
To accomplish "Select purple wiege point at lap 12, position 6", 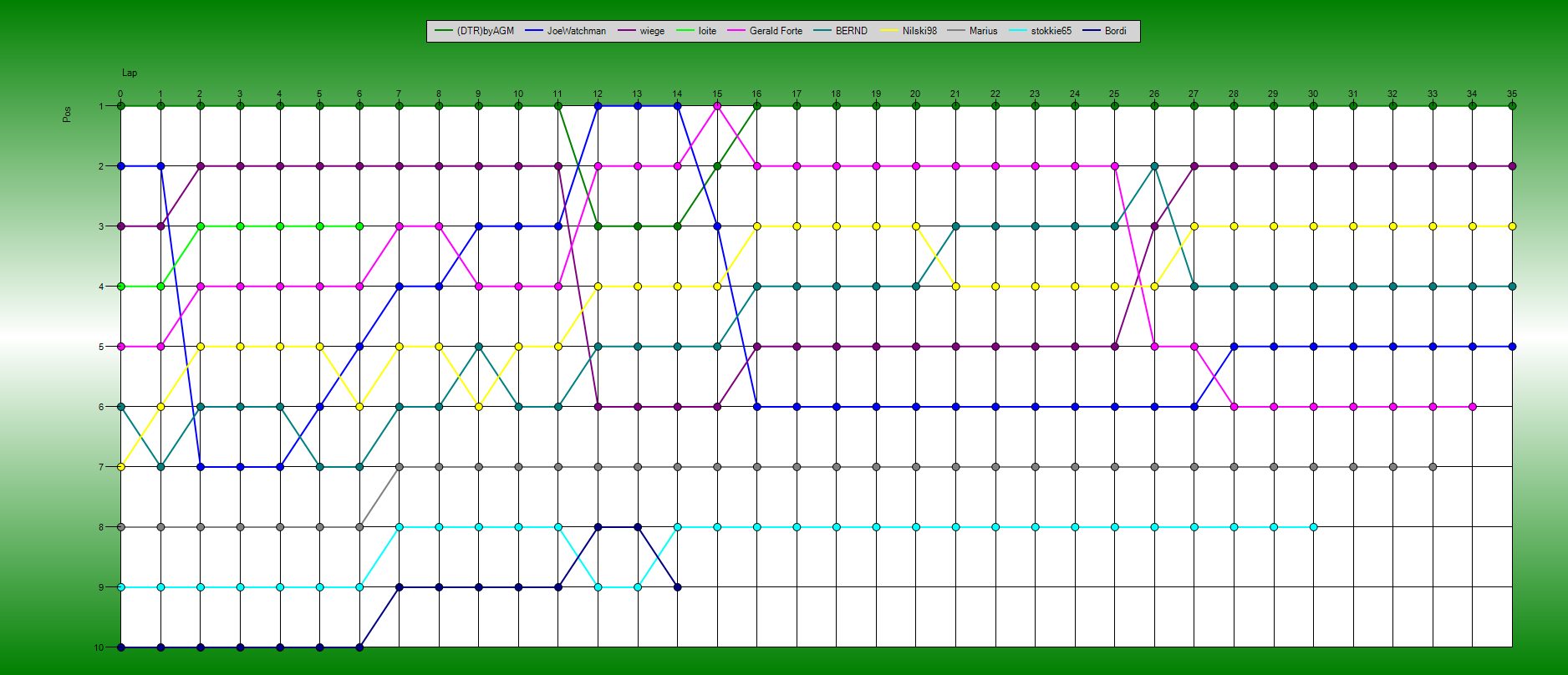I will coord(598,407).
